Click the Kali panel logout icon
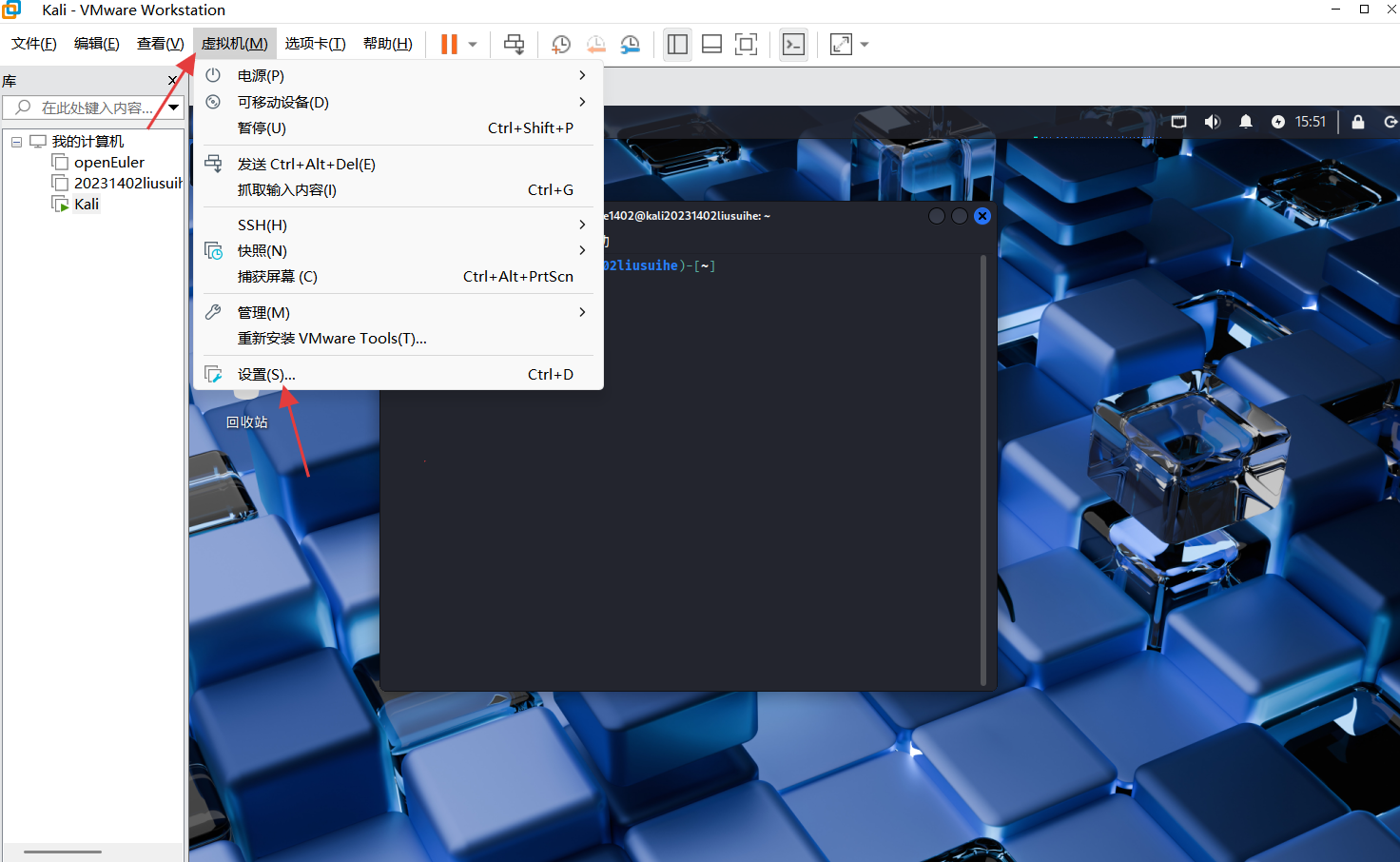The height and width of the screenshot is (862, 1400). pyautogui.click(x=1390, y=122)
